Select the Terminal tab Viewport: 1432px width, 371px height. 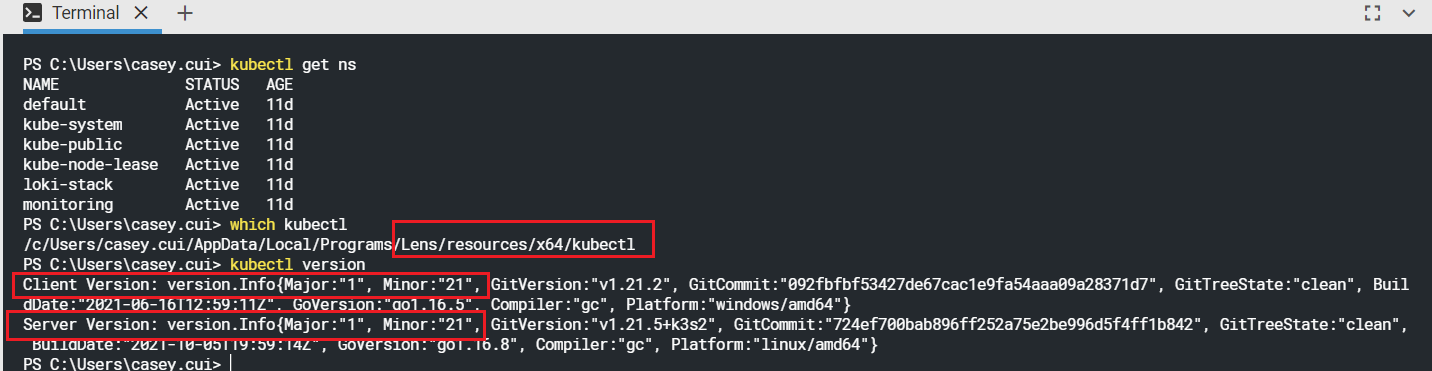click(x=83, y=14)
